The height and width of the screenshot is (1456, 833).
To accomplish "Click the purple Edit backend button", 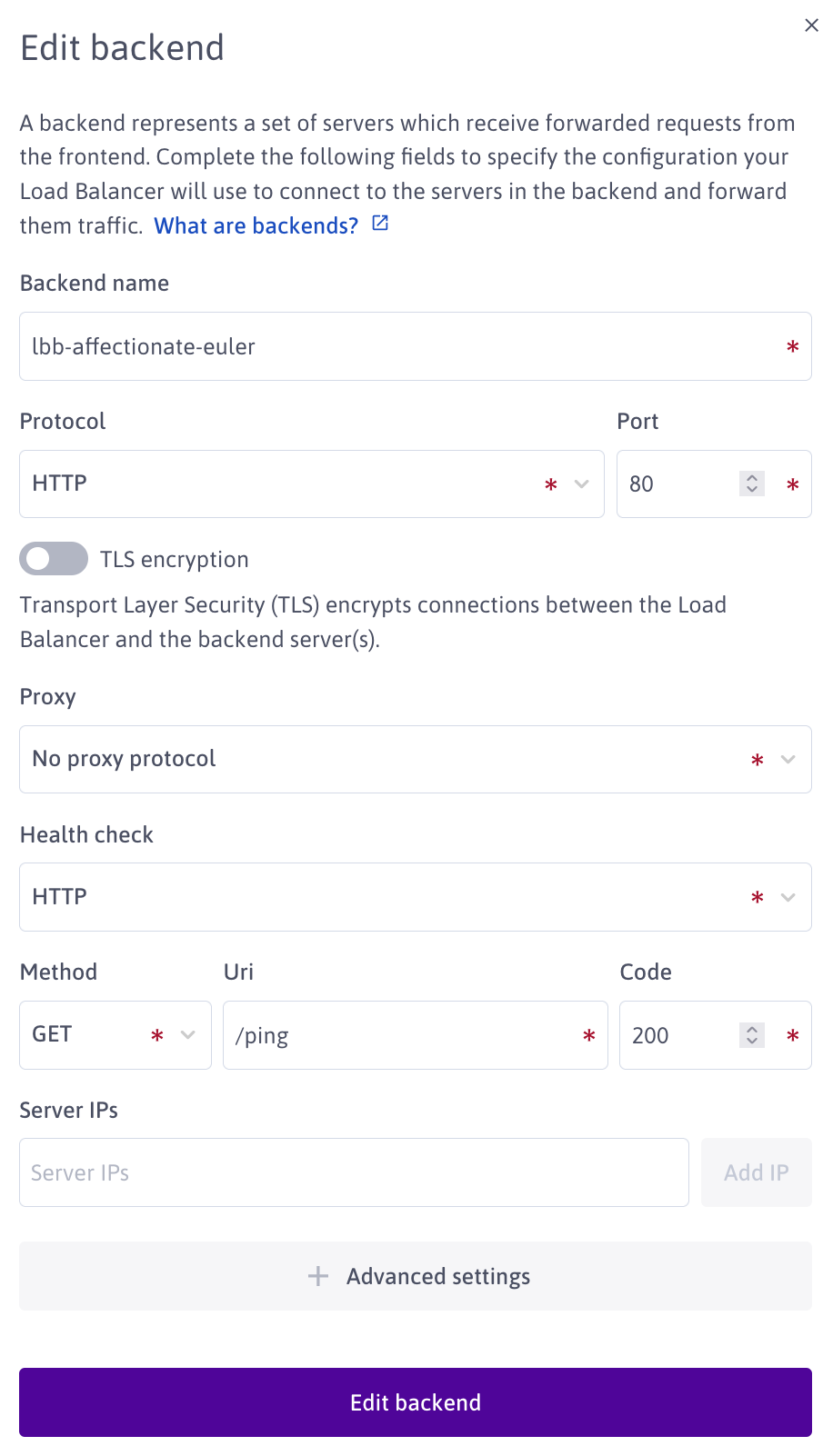I will pos(416,1402).
